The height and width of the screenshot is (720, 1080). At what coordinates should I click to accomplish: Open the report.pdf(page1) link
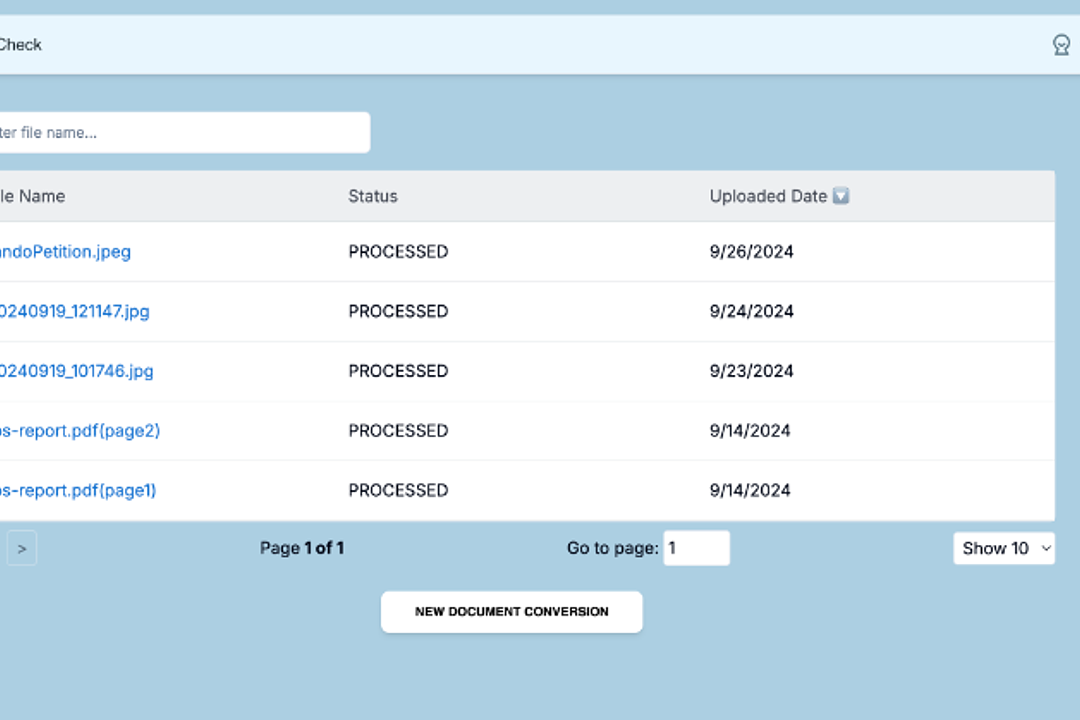coord(78,490)
